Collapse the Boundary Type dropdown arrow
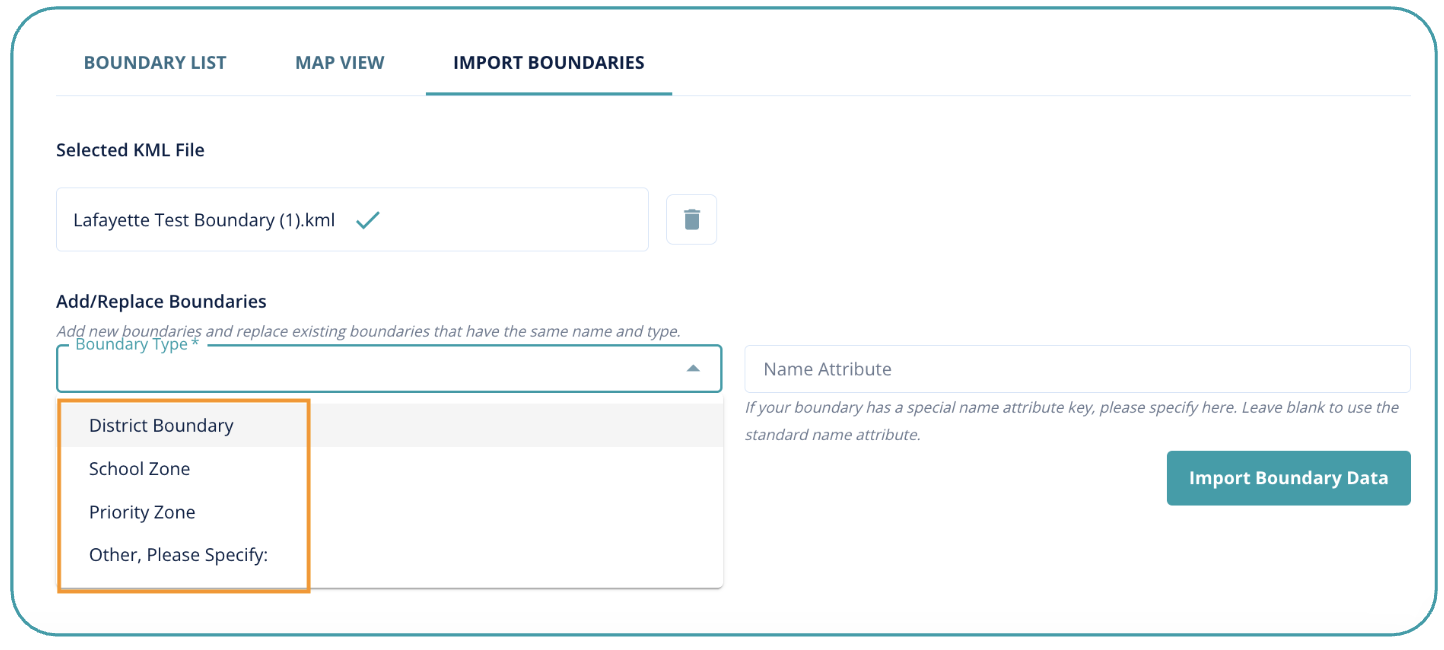The height and width of the screenshot is (650, 1444). [x=693, y=369]
